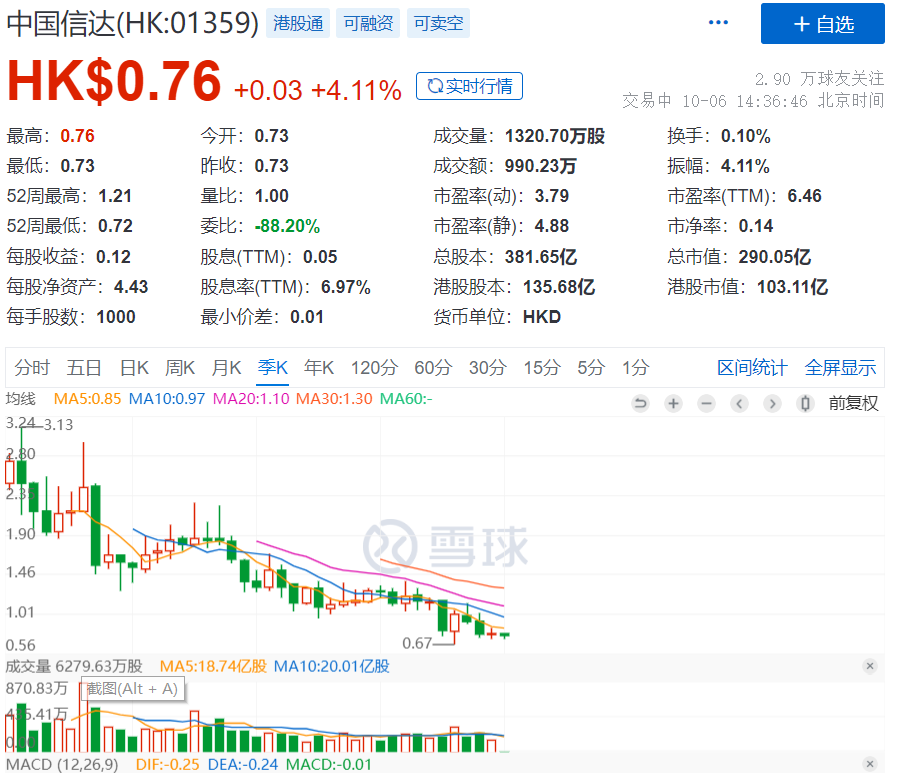Image resolution: width=912 pixels, height=773 pixels.
Task: Click the MA30:1.30 moving average label
Action: (x=334, y=399)
